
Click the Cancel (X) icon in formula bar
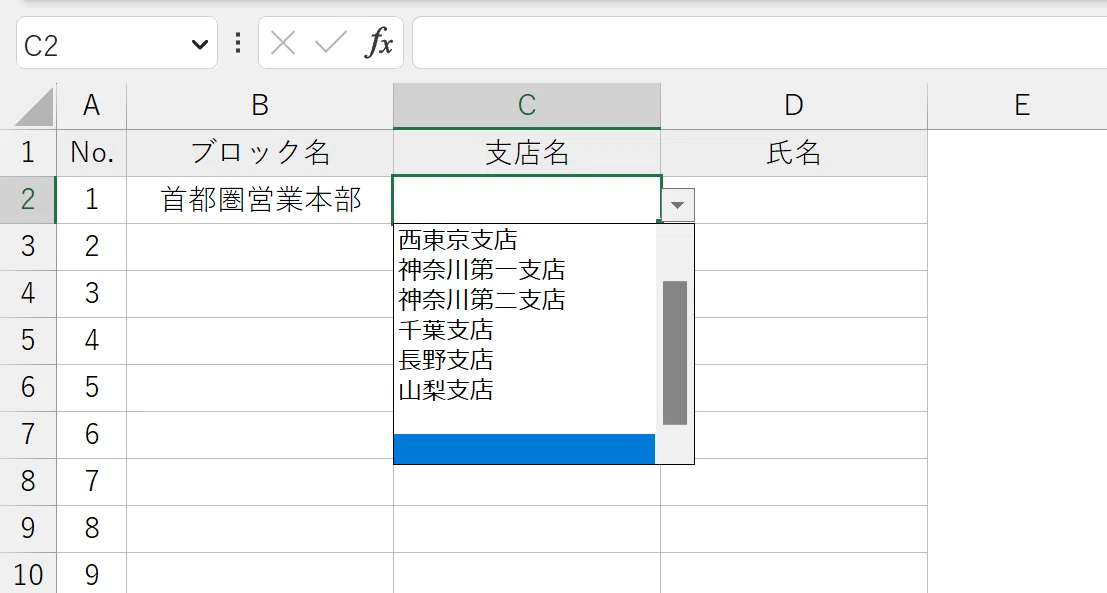click(283, 44)
